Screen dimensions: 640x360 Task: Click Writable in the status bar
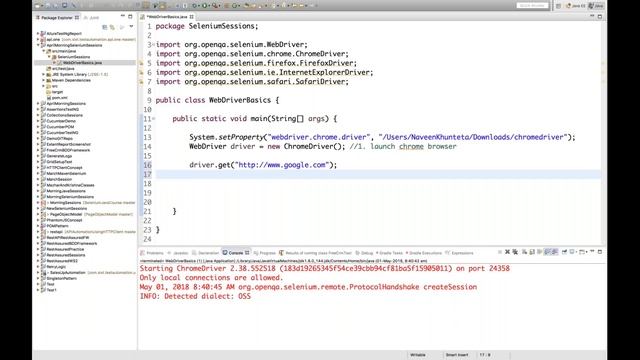(418, 355)
